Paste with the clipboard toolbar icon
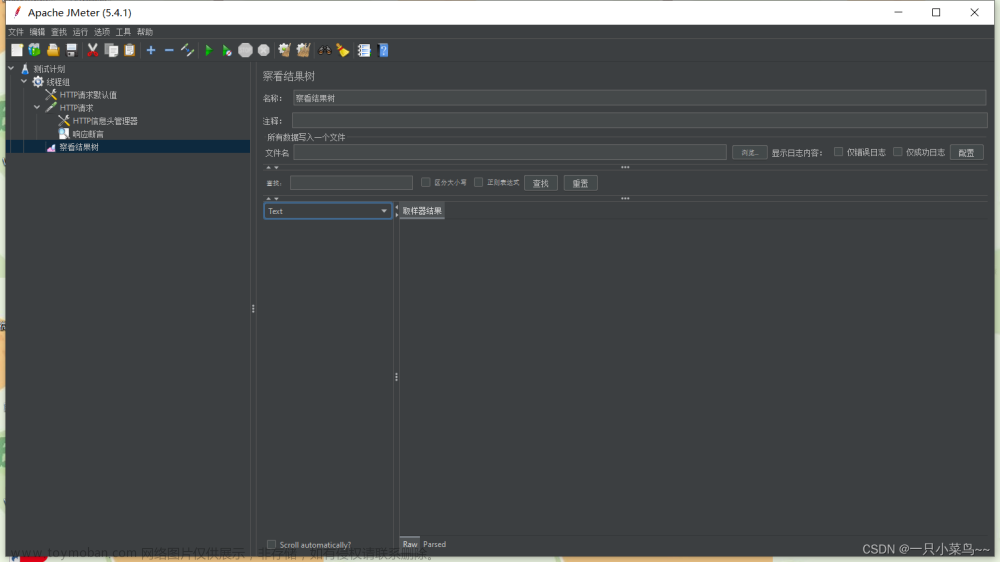1000x562 pixels. tap(129, 50)
